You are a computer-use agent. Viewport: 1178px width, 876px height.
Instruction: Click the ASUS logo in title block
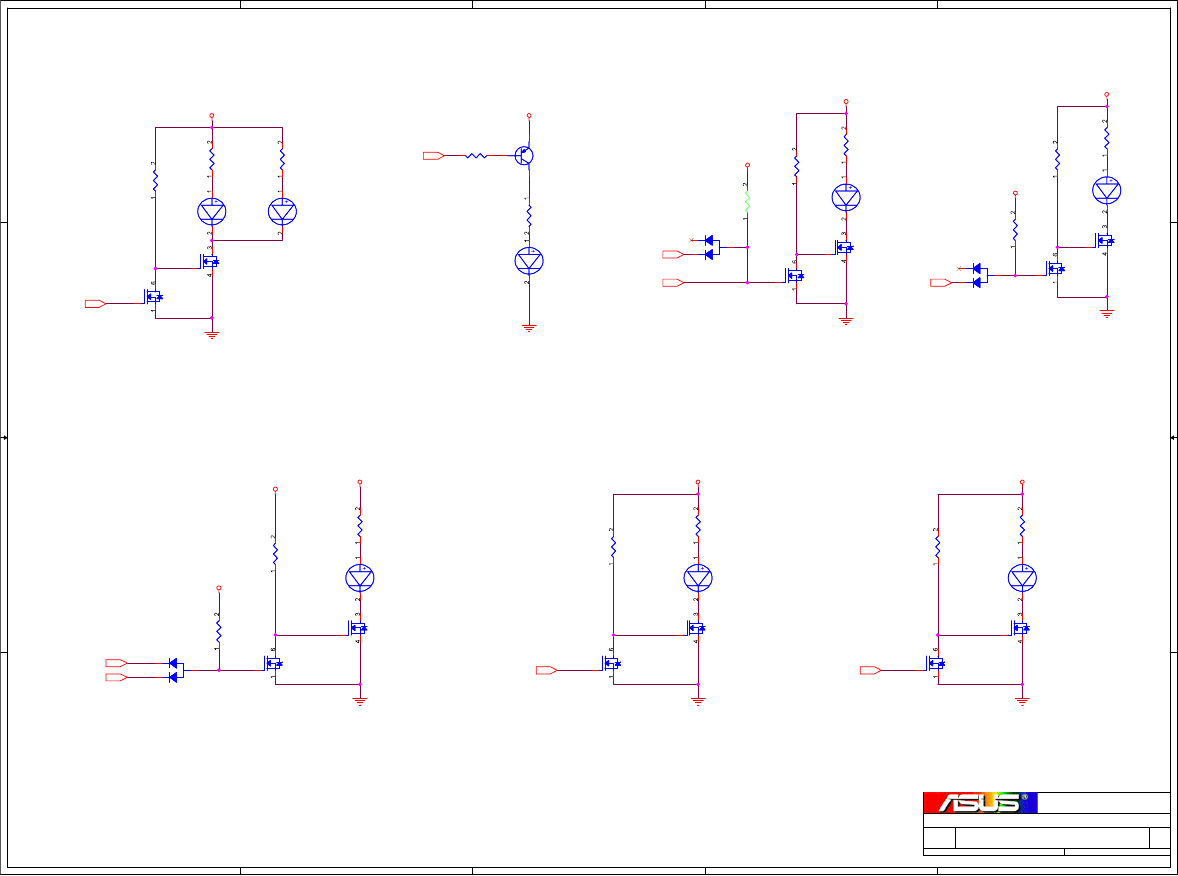click(980, 802)
